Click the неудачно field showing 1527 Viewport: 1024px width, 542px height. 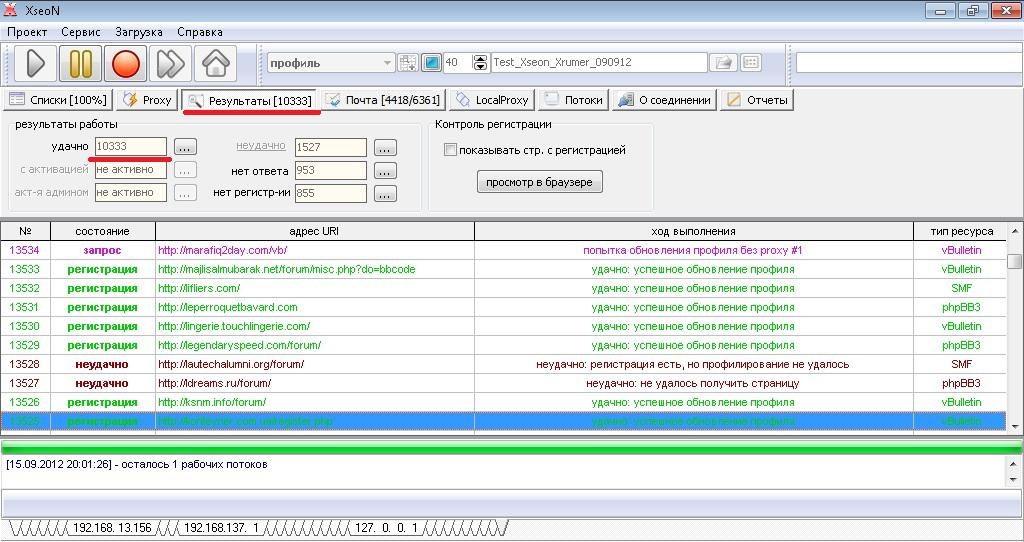(x=330, y=147)
